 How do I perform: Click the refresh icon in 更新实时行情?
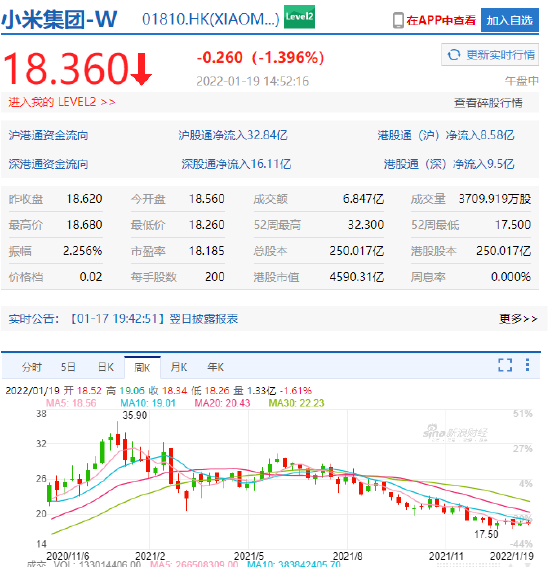[453, 55]
